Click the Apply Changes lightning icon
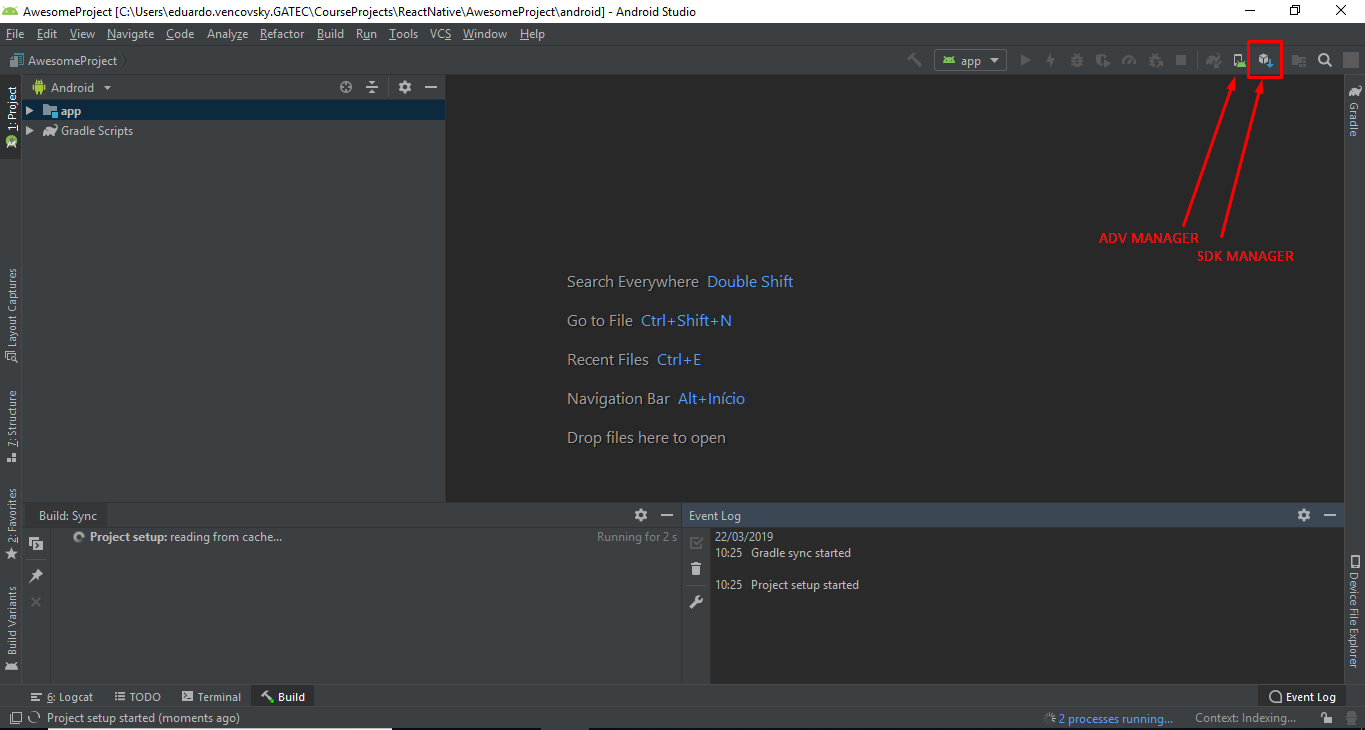The width and height of the screenshot is (1365, 730). [x=1051, y=60]
